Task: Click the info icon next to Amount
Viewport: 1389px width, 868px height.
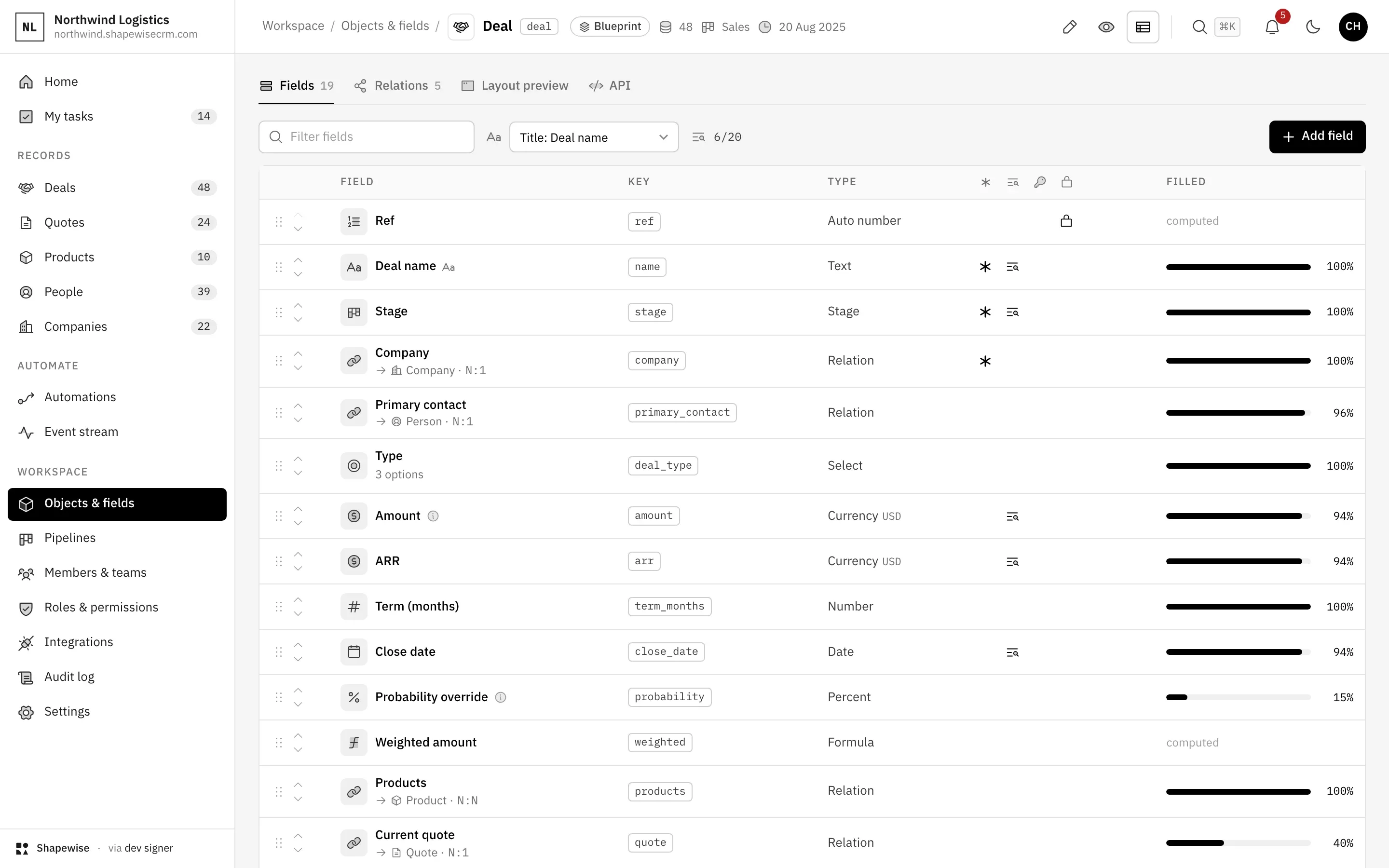Action: tap(434, 516)
